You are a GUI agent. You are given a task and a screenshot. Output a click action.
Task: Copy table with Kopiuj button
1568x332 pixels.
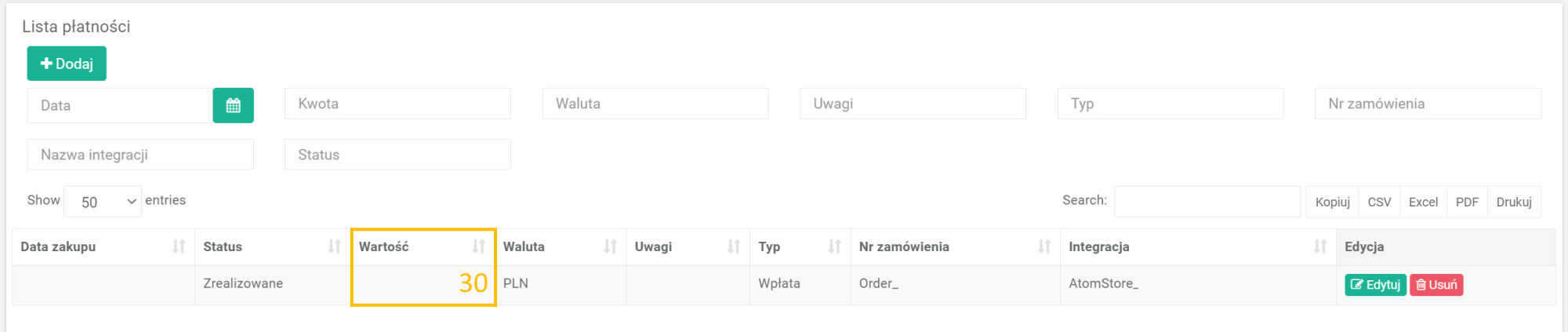(1332, 202)
